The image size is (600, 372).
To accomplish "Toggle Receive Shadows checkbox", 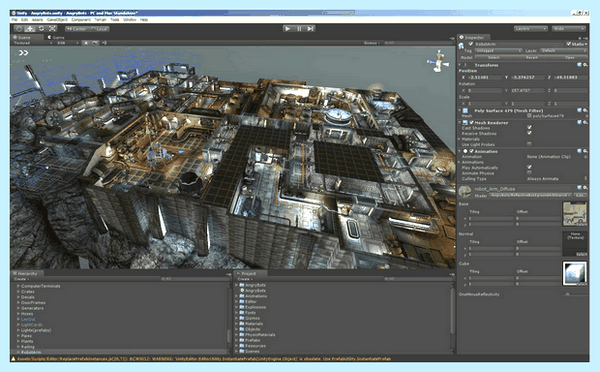I will [x=529, y=133].
